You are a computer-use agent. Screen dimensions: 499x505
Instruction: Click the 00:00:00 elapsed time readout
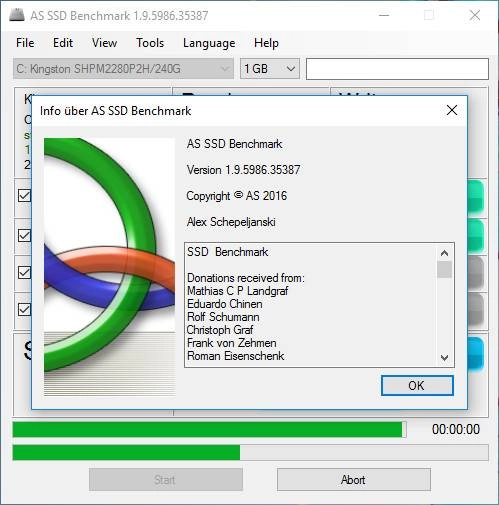pyautogui.click(x=456, y=429)
